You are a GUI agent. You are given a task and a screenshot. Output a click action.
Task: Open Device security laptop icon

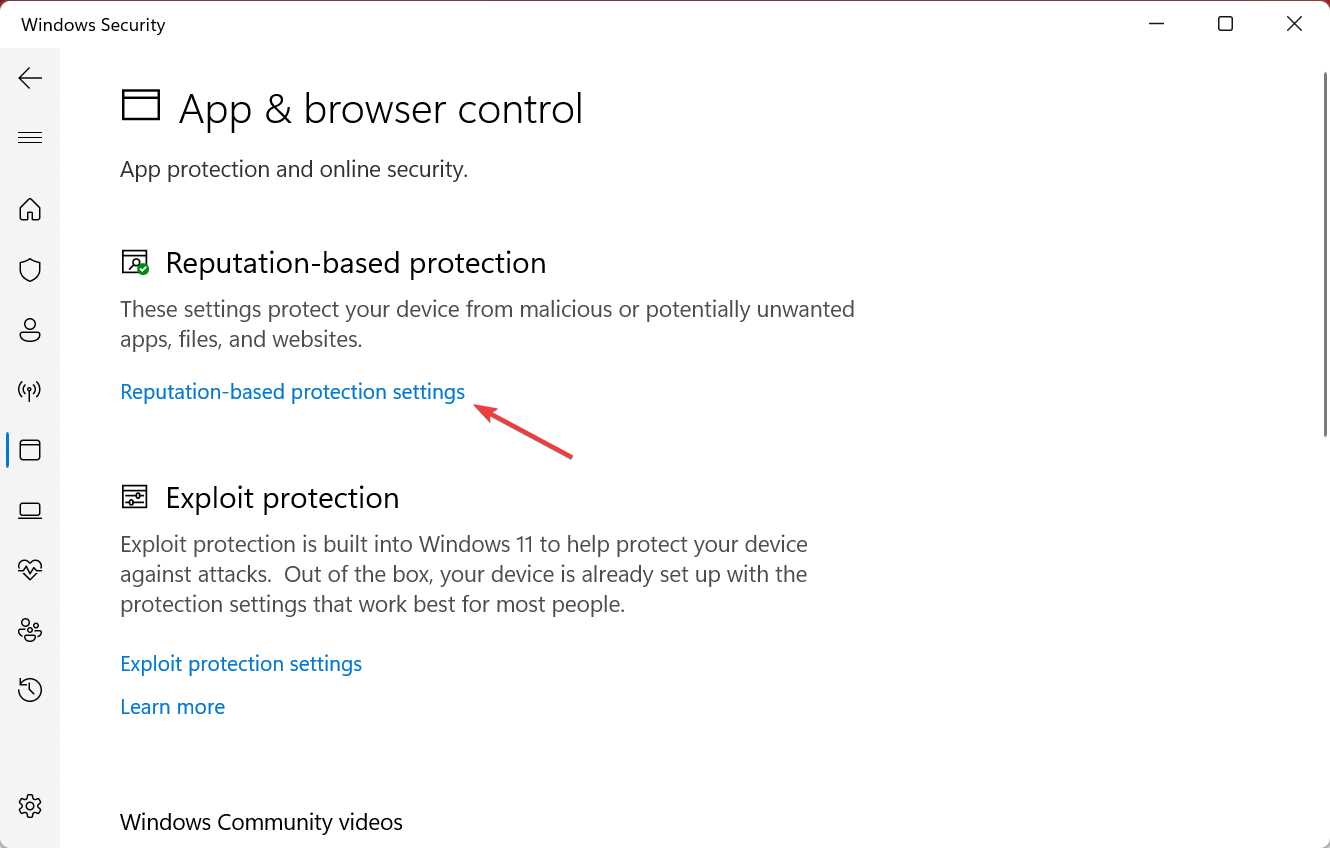30,510
